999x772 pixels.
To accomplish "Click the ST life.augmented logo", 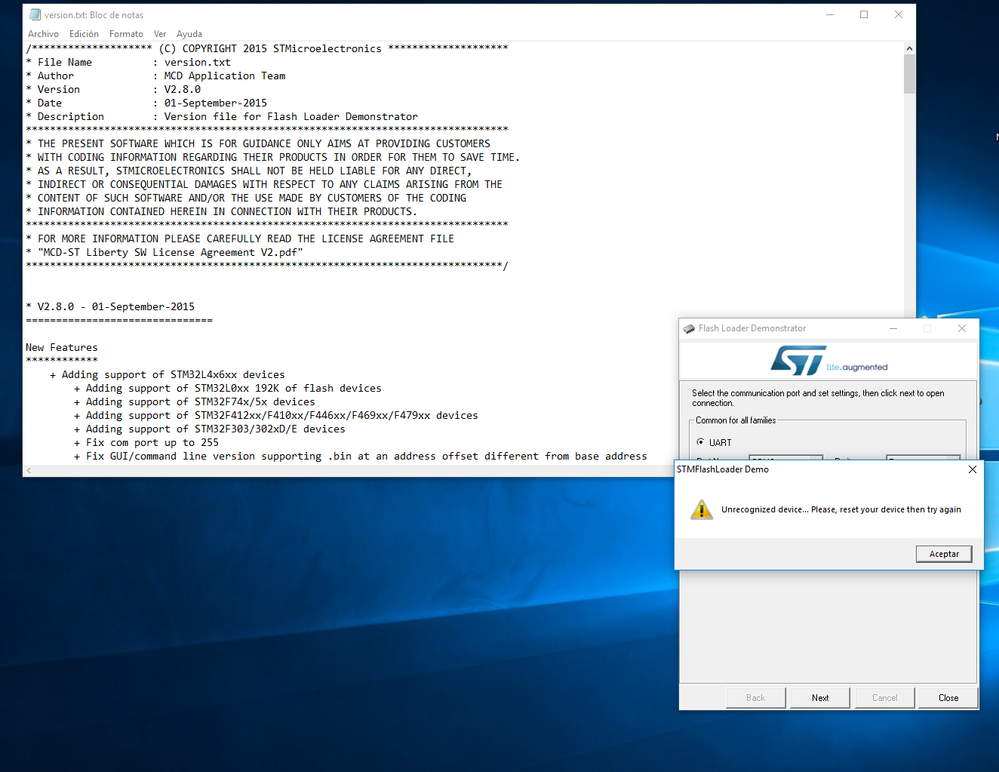I will pyautogui.click(x=828, y=361).
